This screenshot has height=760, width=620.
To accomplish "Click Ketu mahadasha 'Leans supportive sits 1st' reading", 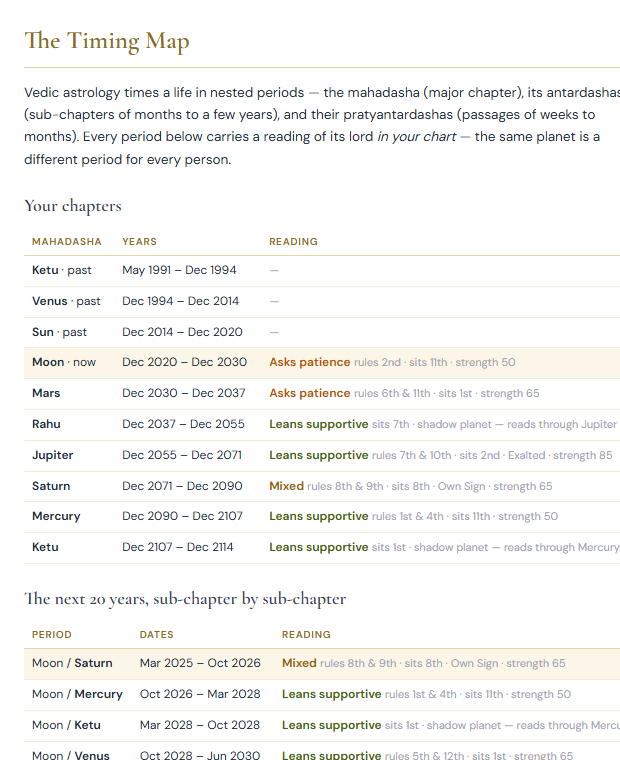I will 444,547.
